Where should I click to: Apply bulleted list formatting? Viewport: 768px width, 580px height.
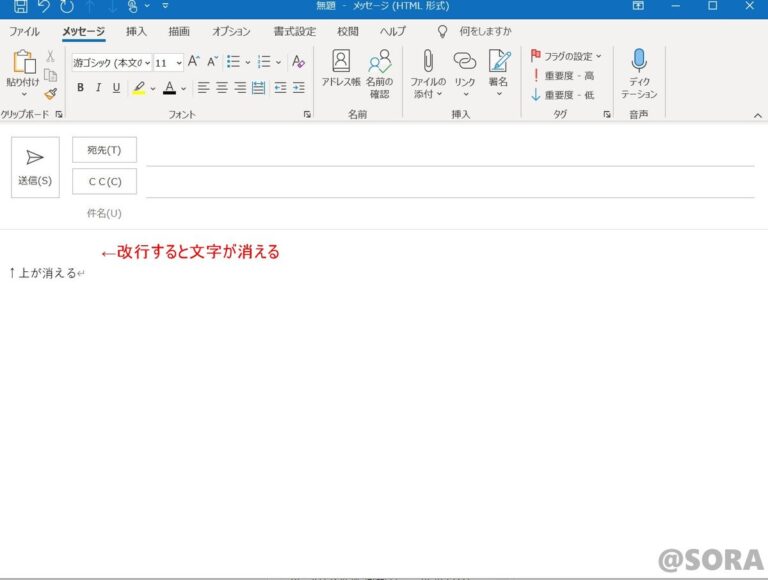(x=234, y=62)
